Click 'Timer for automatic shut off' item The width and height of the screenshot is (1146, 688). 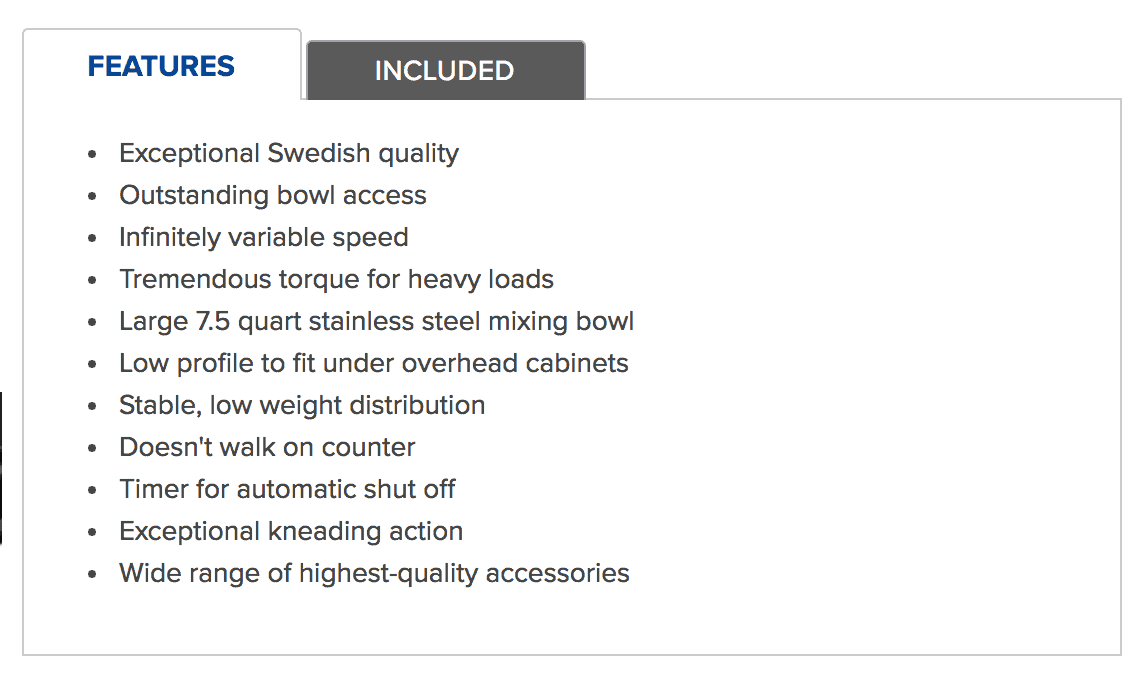point(287,489)
